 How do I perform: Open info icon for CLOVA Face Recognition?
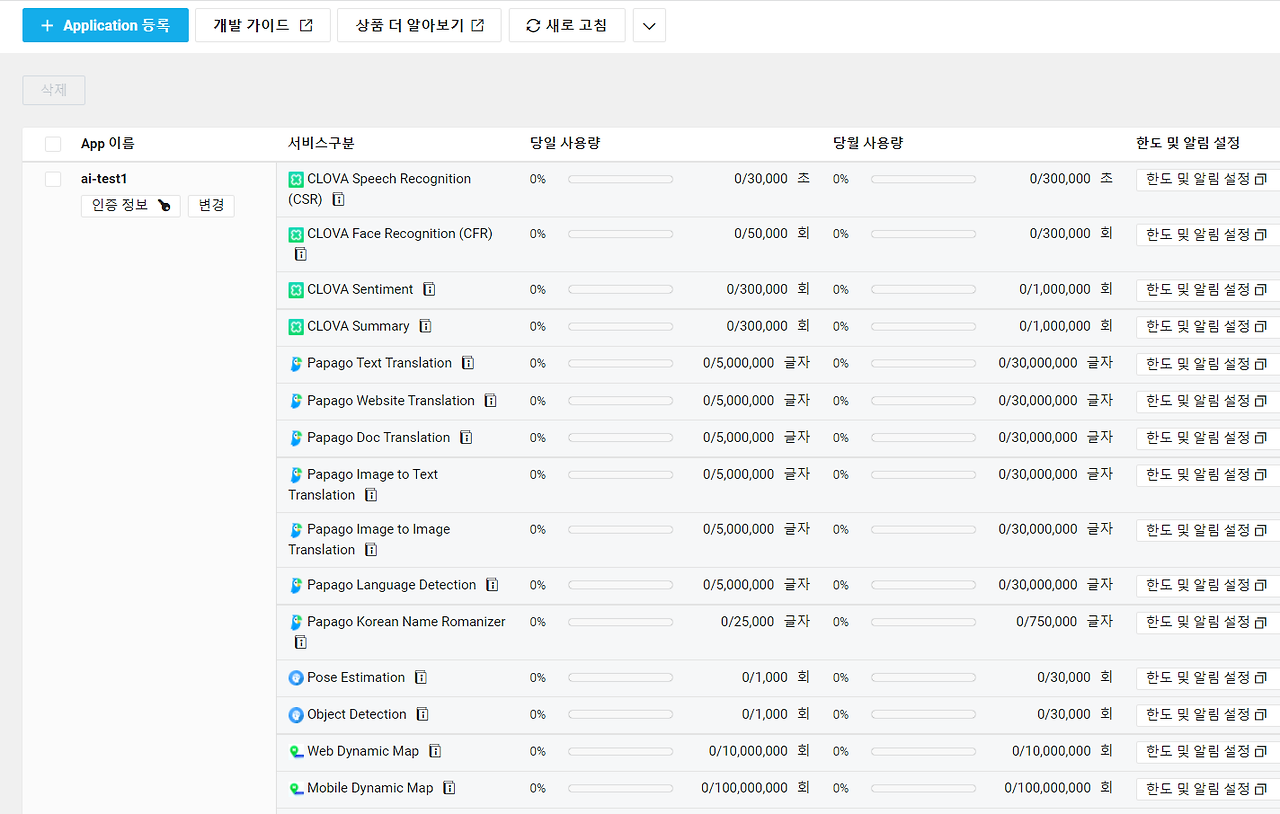[x=300, y=254]
